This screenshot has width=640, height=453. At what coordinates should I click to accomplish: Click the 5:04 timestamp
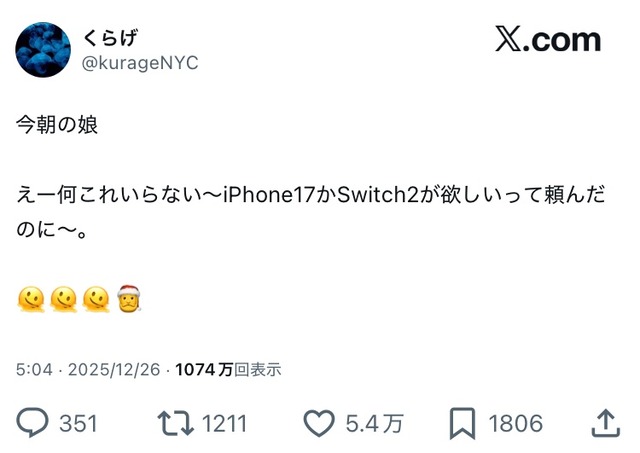(34, 370)
